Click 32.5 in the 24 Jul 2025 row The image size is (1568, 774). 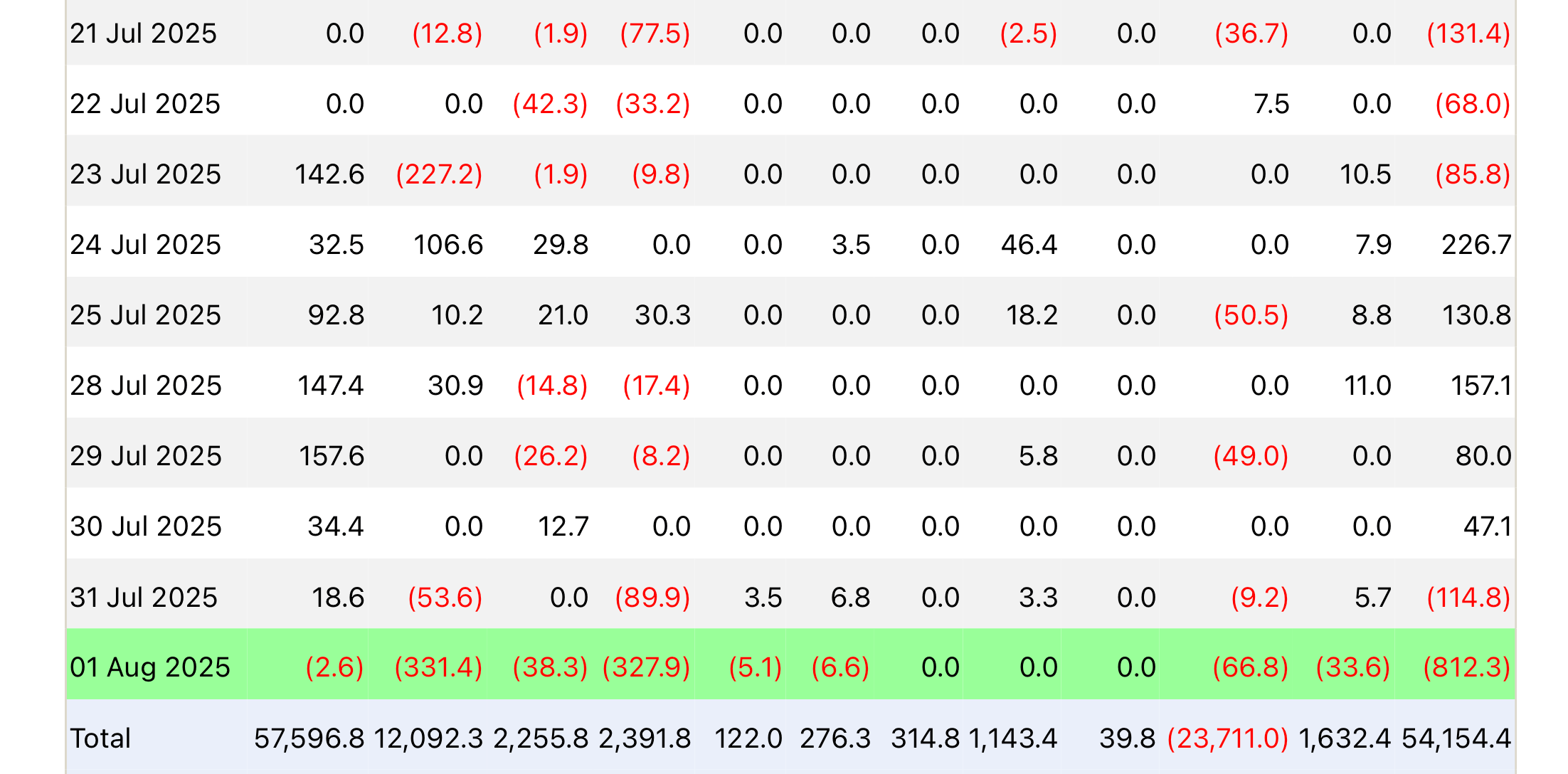[x=337, y=245]
